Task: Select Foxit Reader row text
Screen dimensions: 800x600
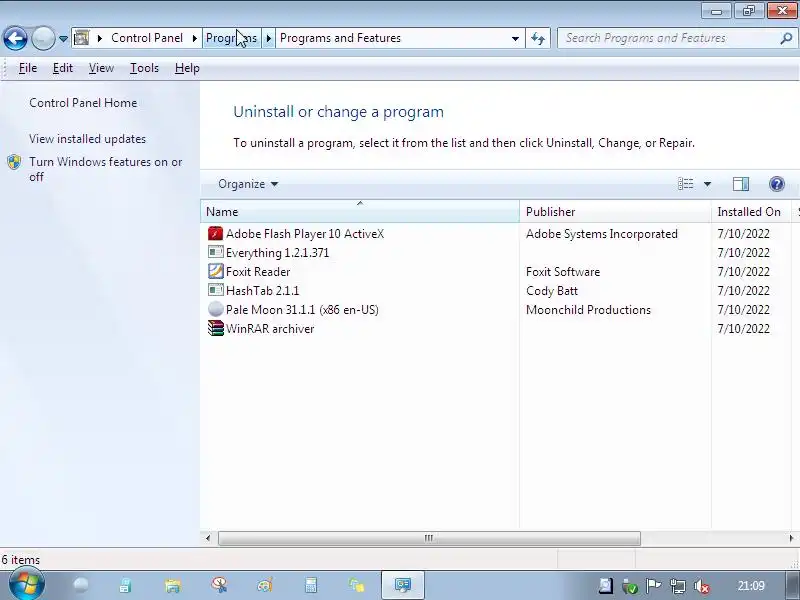Action: (x=258, y=271)
